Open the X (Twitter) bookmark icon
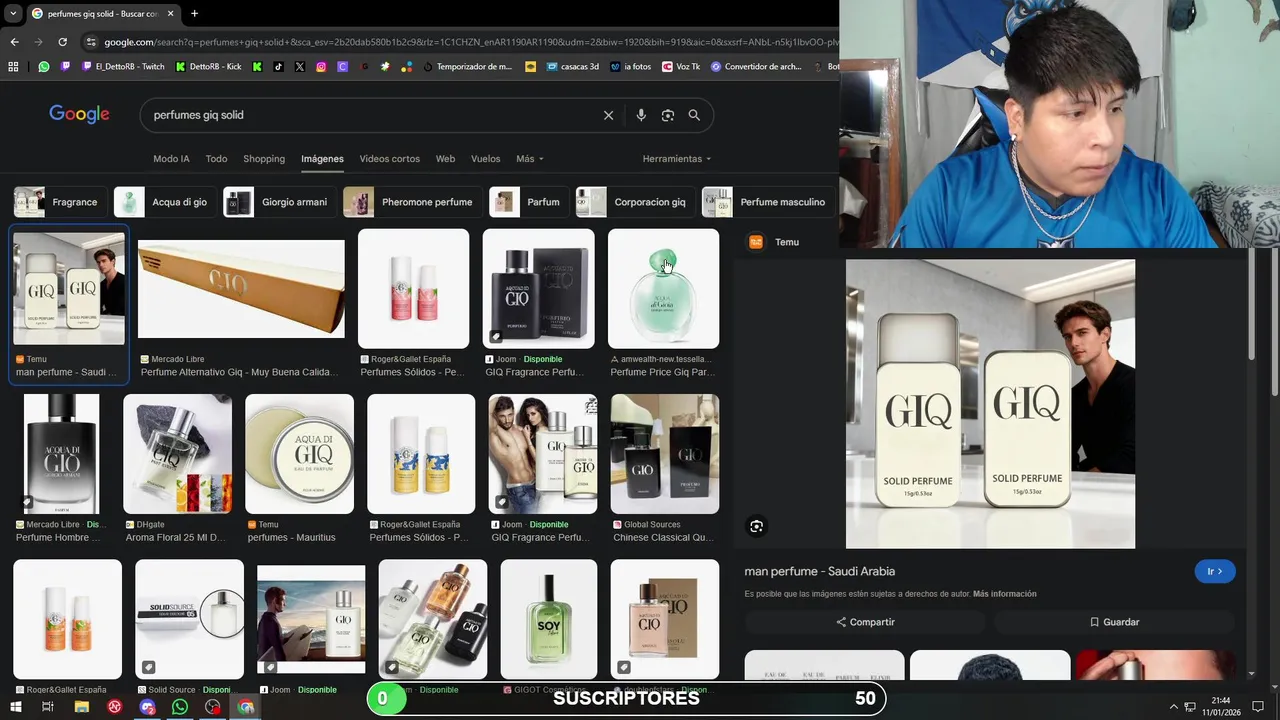1280x720 pixels. [300, 67]
